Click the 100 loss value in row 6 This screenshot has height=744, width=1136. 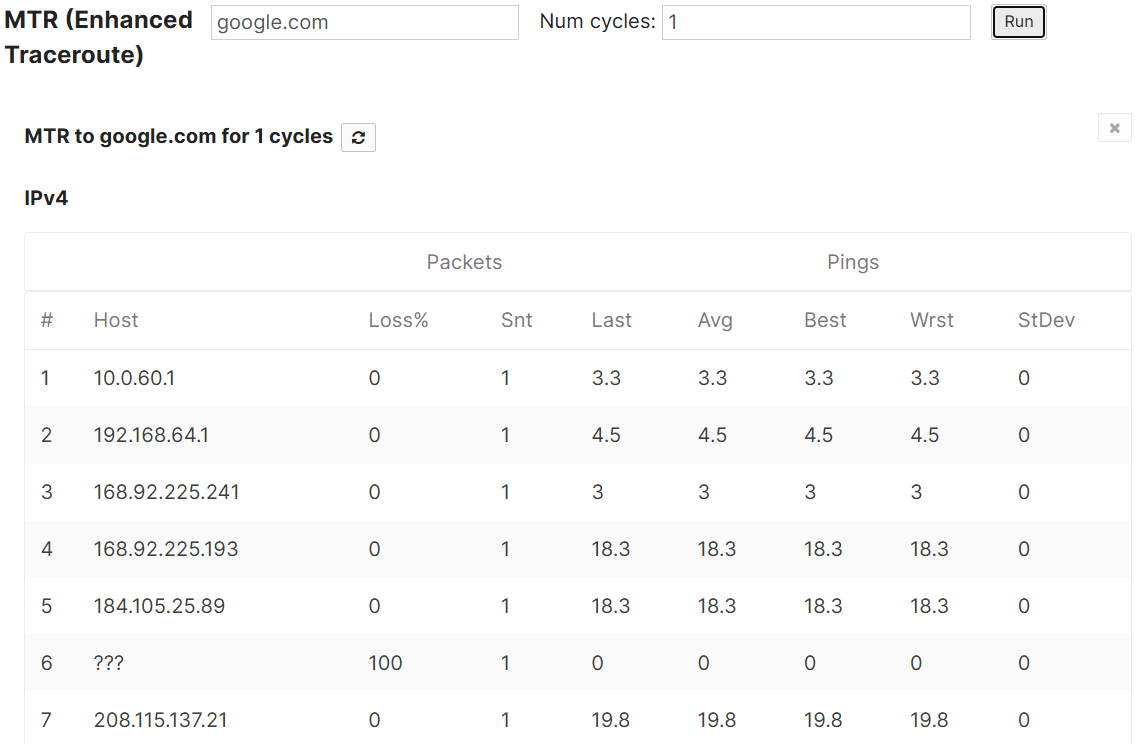[385, 663]
